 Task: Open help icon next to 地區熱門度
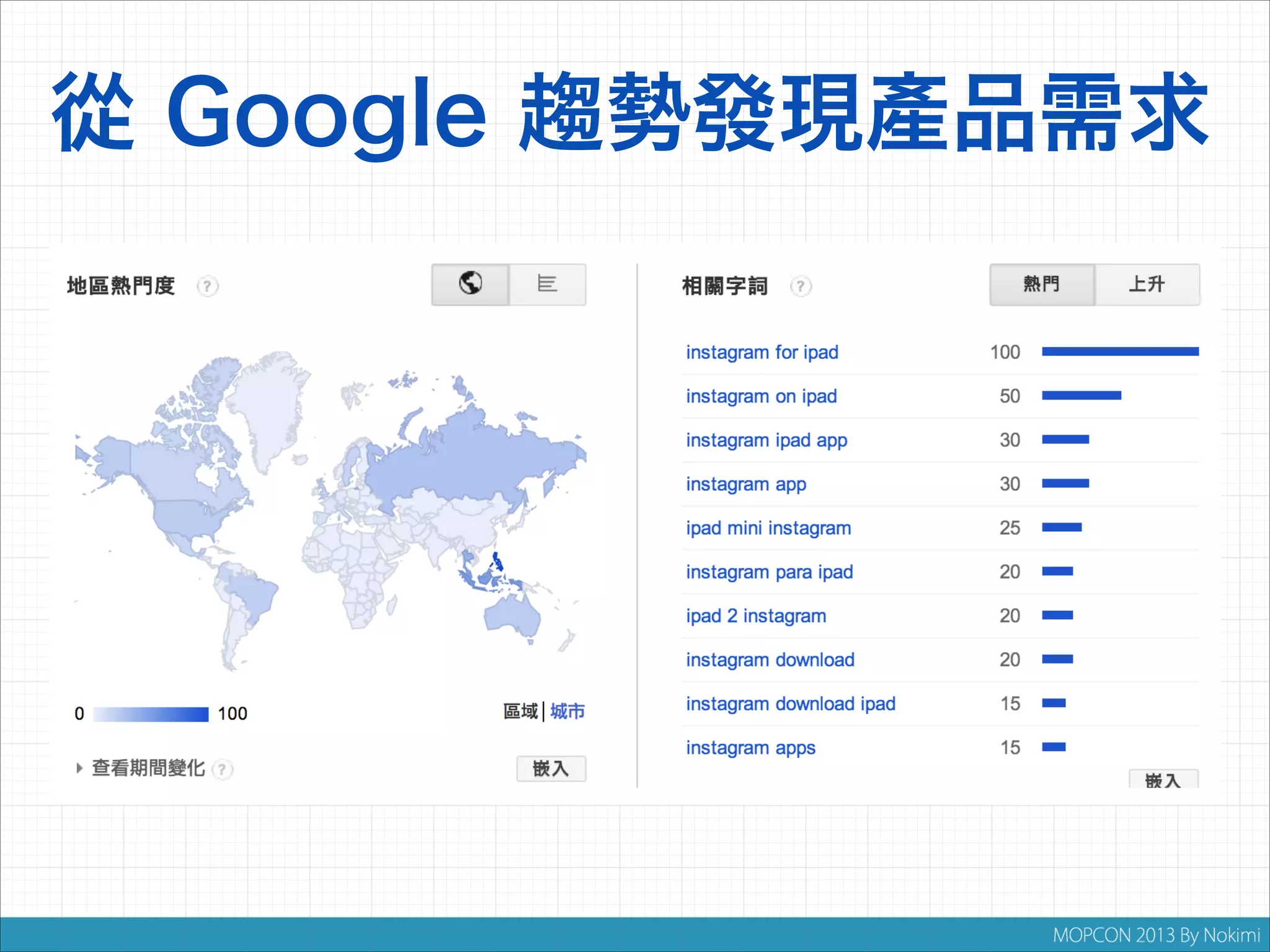pos(208,286)
